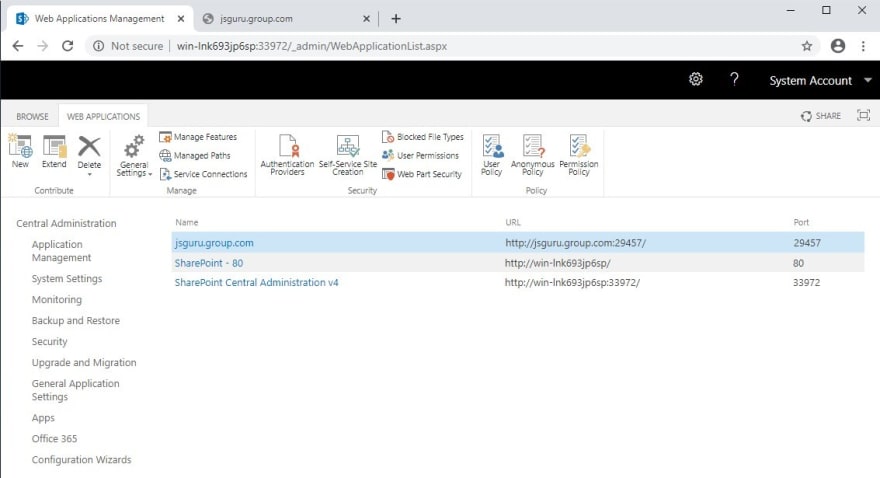Select the WEB APPLICATIONS ribbon tab
This screenshot has width=880, height=478.
coord(103,117)
